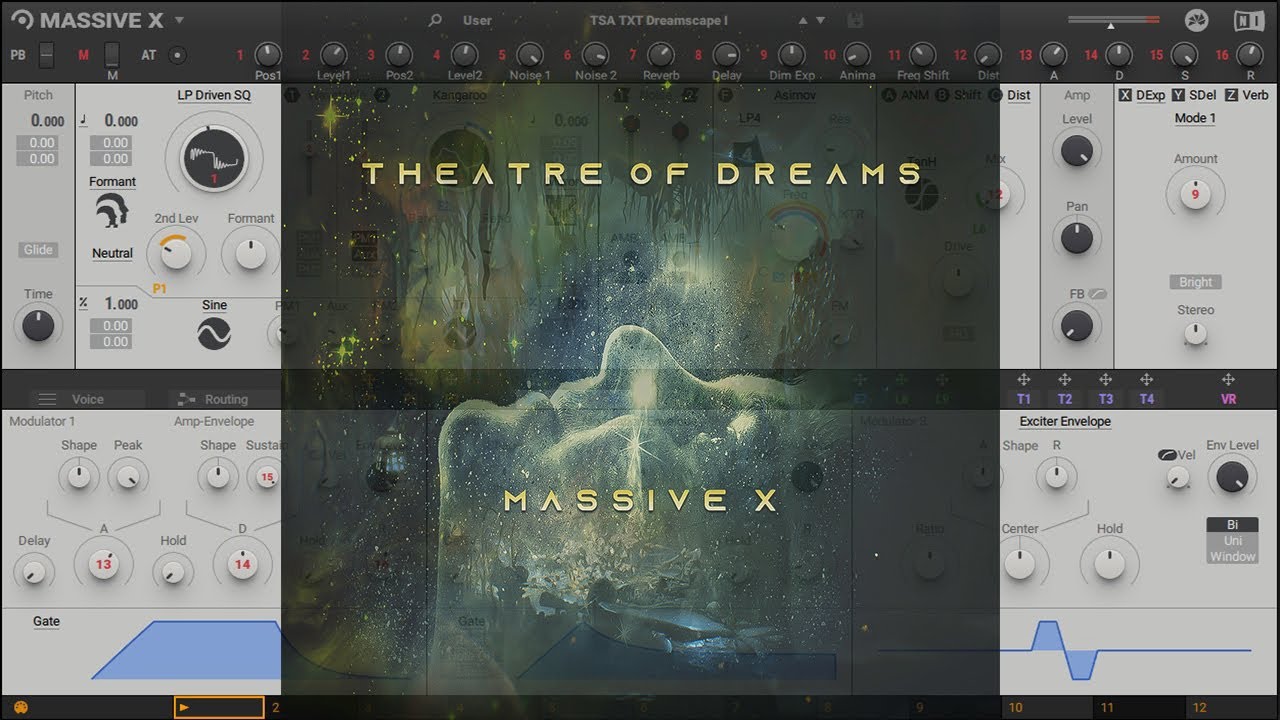The height and width of the screenshot is (720, 1280).
Task: Click macro knob 13 labeled A
Action: (1053, 55)
